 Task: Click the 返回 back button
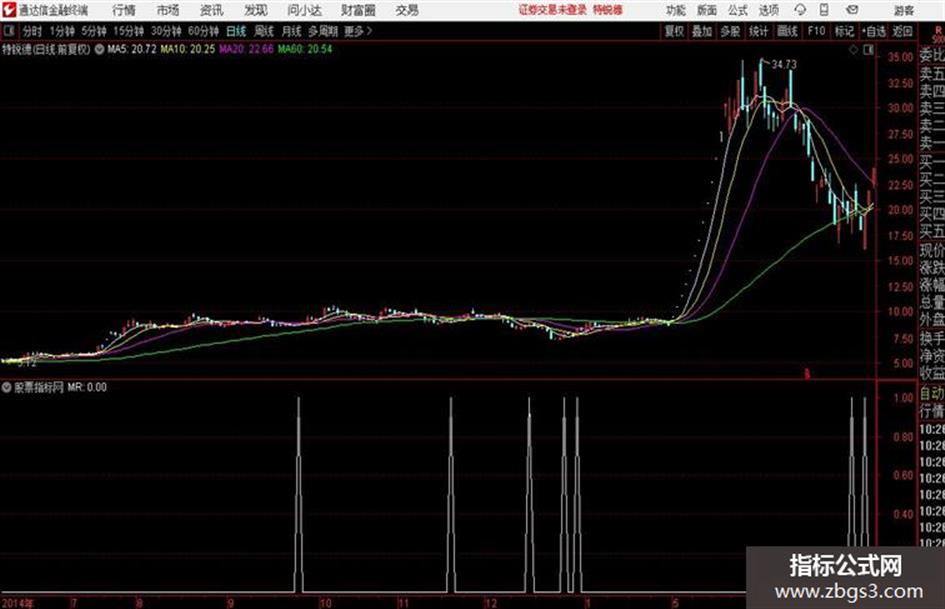tap(902, 31)
